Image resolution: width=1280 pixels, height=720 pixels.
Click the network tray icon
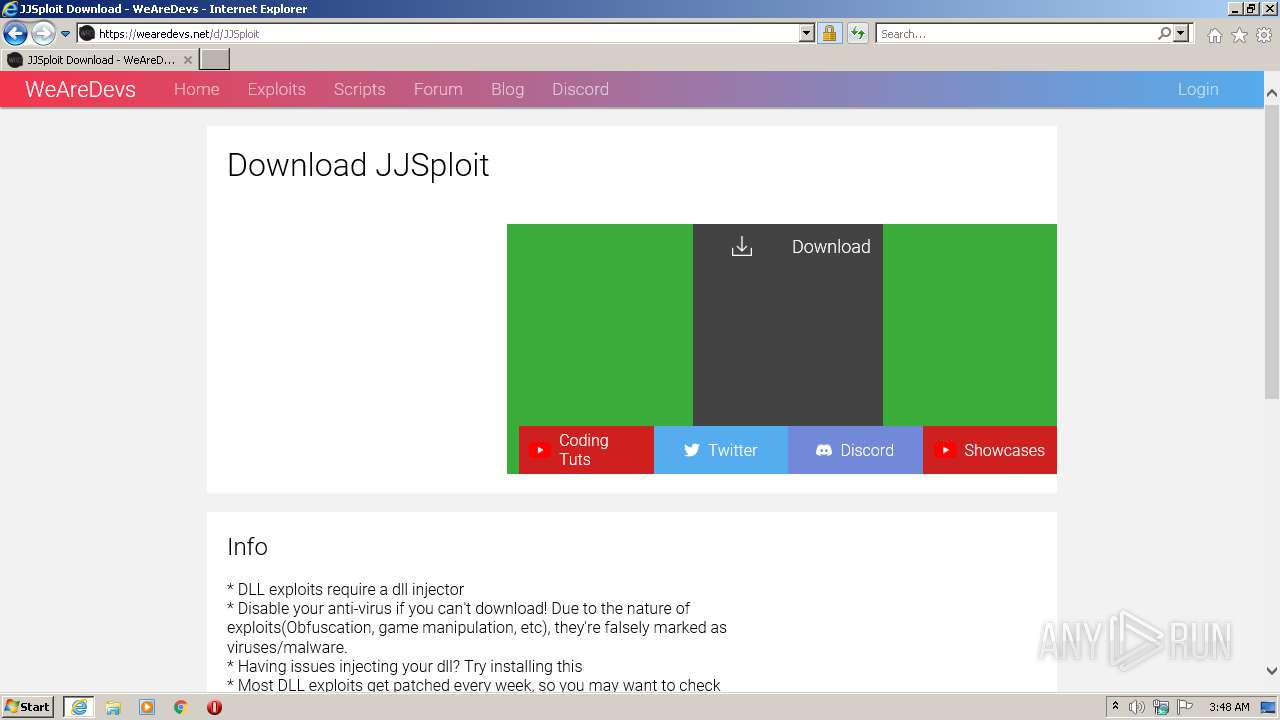tap(1161, 707)
